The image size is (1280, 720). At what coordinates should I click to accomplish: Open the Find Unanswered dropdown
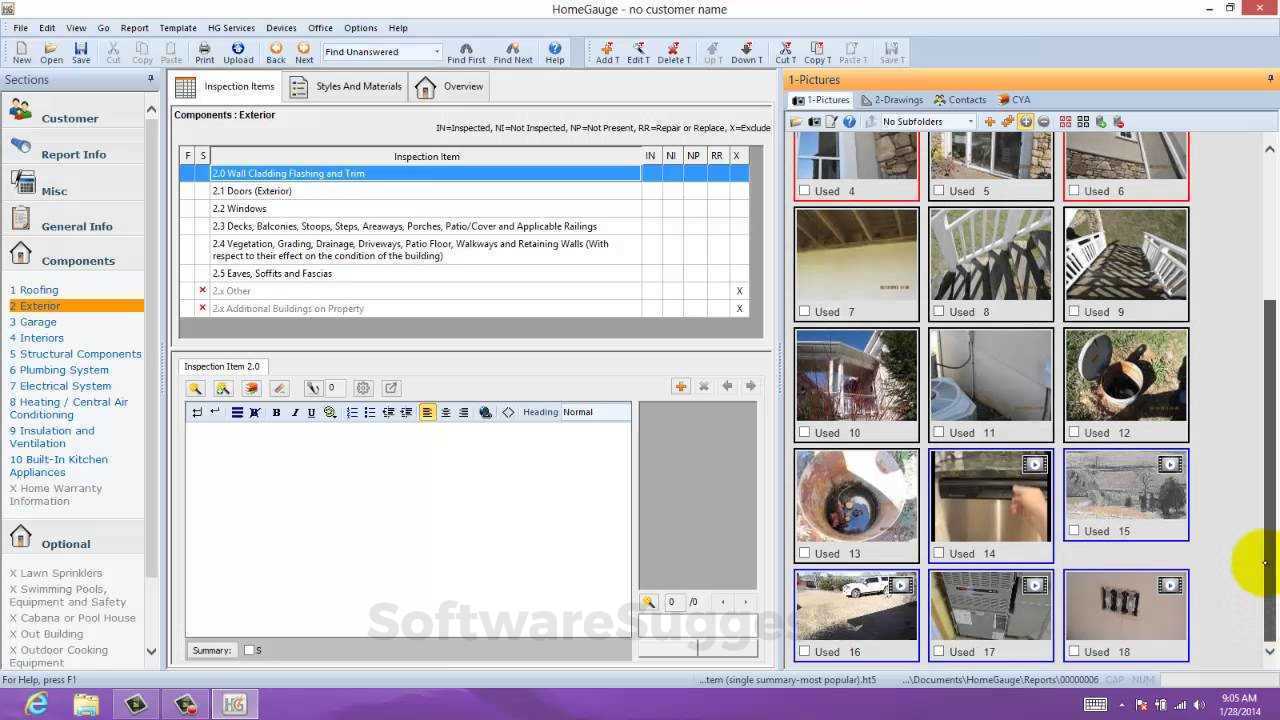click(436, 52)
